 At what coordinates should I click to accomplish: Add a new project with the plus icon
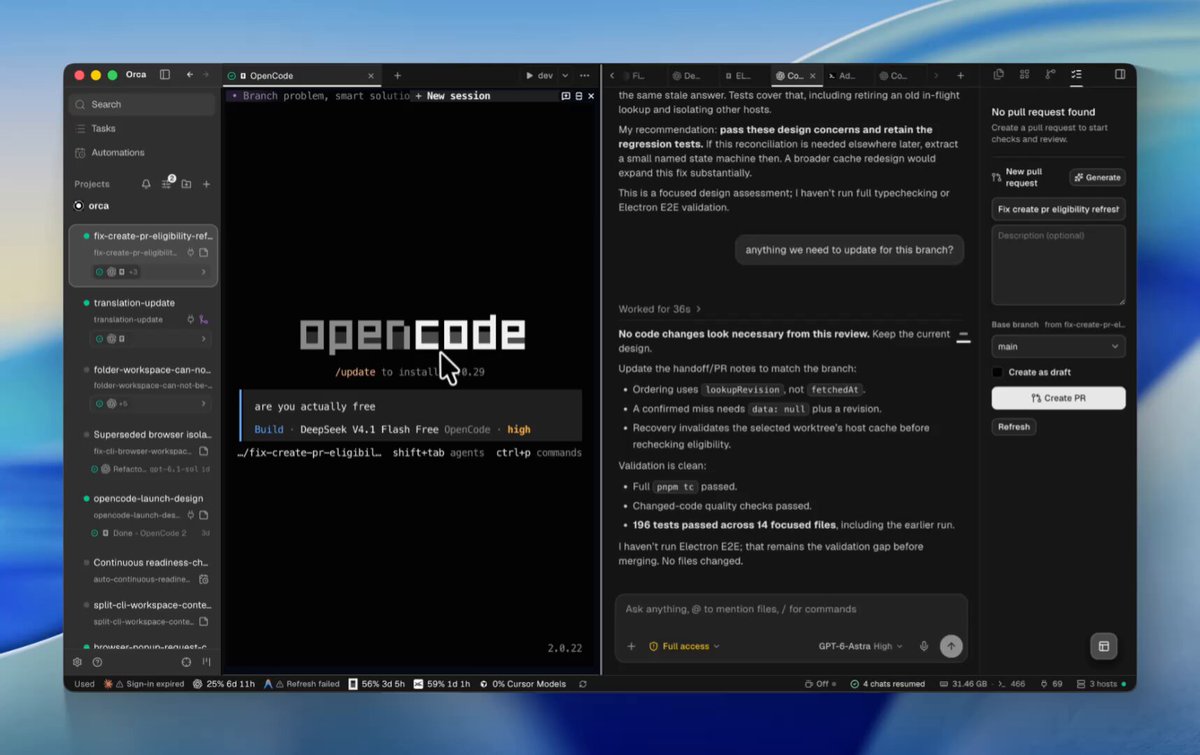pyautogui.click(x=207, y=184)
